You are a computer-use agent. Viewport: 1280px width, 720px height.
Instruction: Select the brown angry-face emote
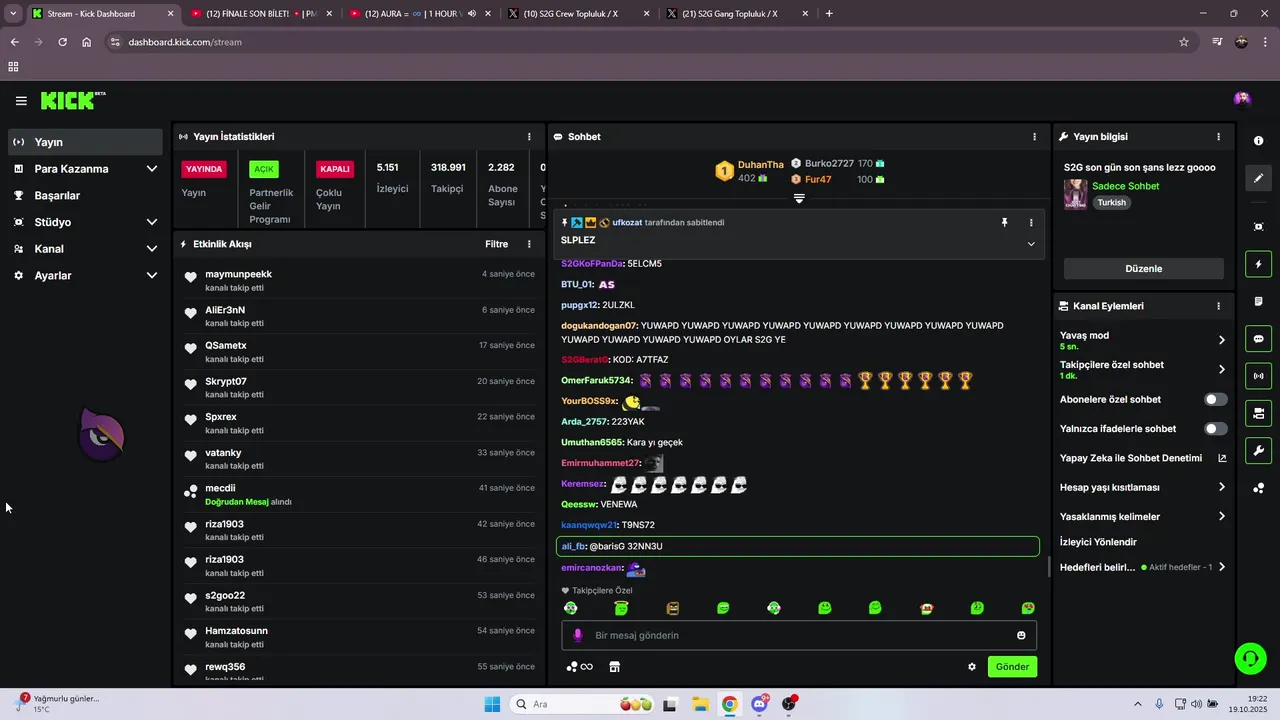point(672,608)
